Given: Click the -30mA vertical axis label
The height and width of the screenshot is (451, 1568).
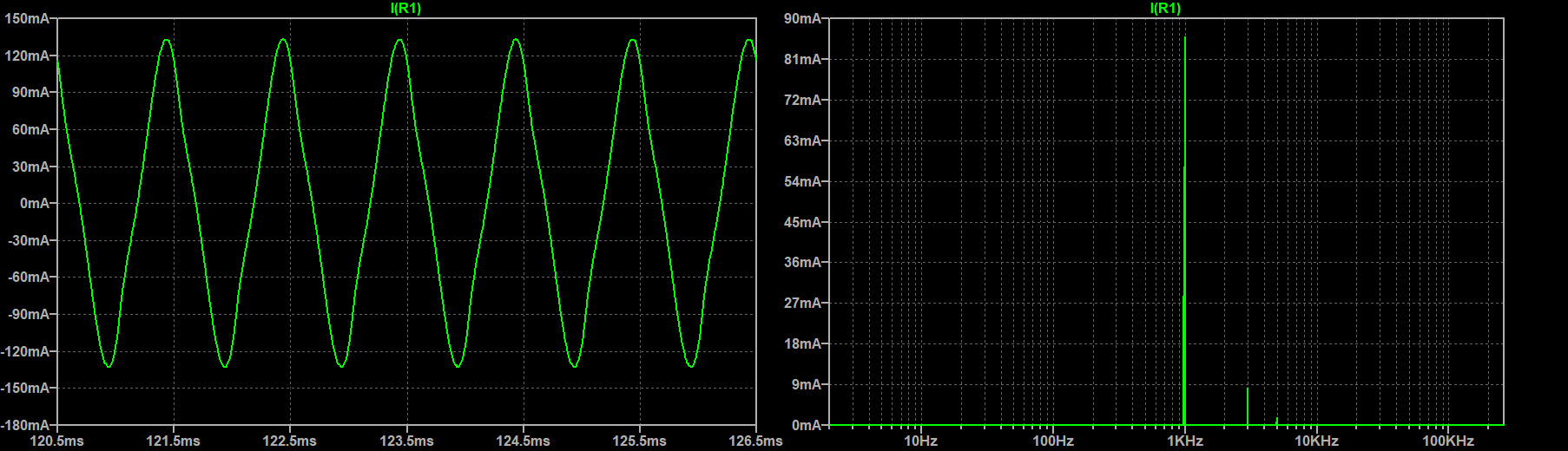Looking at the screenshot, I should 30,240.
